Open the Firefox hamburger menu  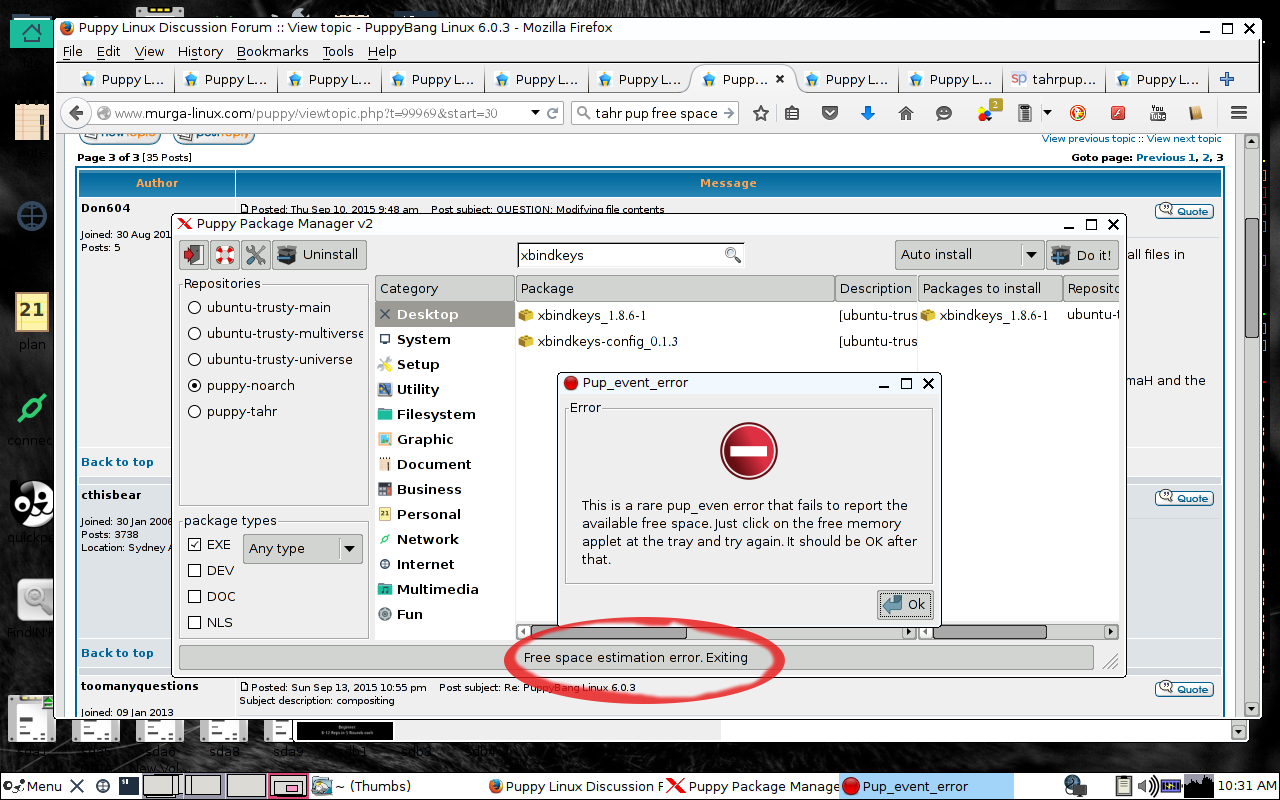(x=1239, y=113)
